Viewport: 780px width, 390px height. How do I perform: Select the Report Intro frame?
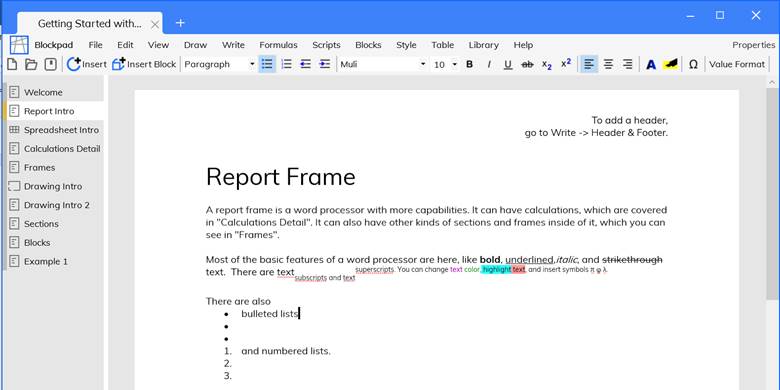[54, 111]
